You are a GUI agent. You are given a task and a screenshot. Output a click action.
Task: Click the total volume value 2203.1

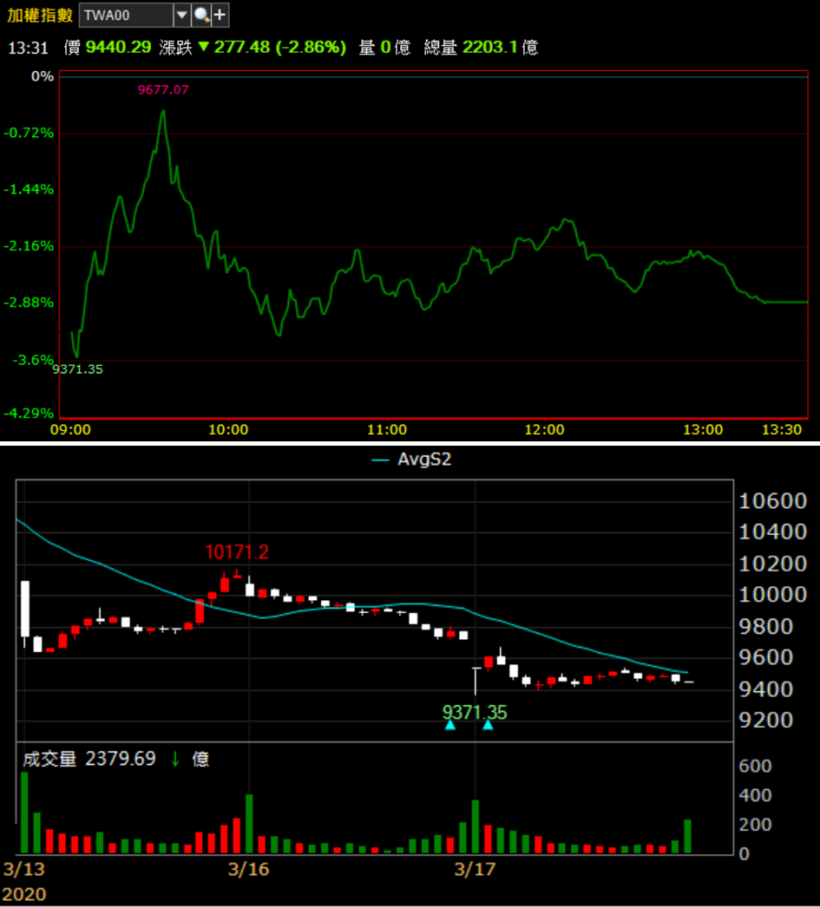coord(491,47)
